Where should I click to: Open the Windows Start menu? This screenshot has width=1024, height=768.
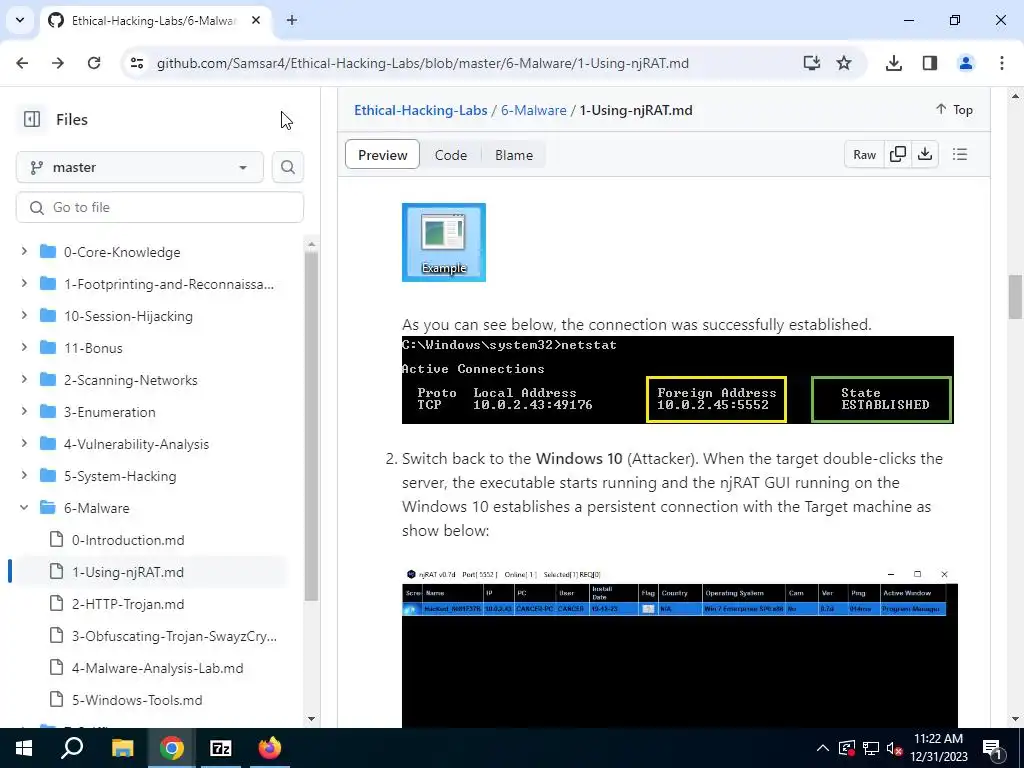pyautogui.click(x=24, y=748)
